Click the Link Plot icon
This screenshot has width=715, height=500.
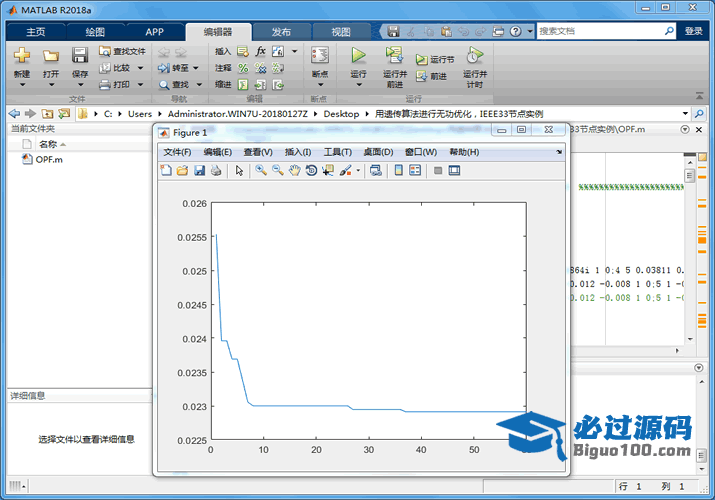click(376, 171)
